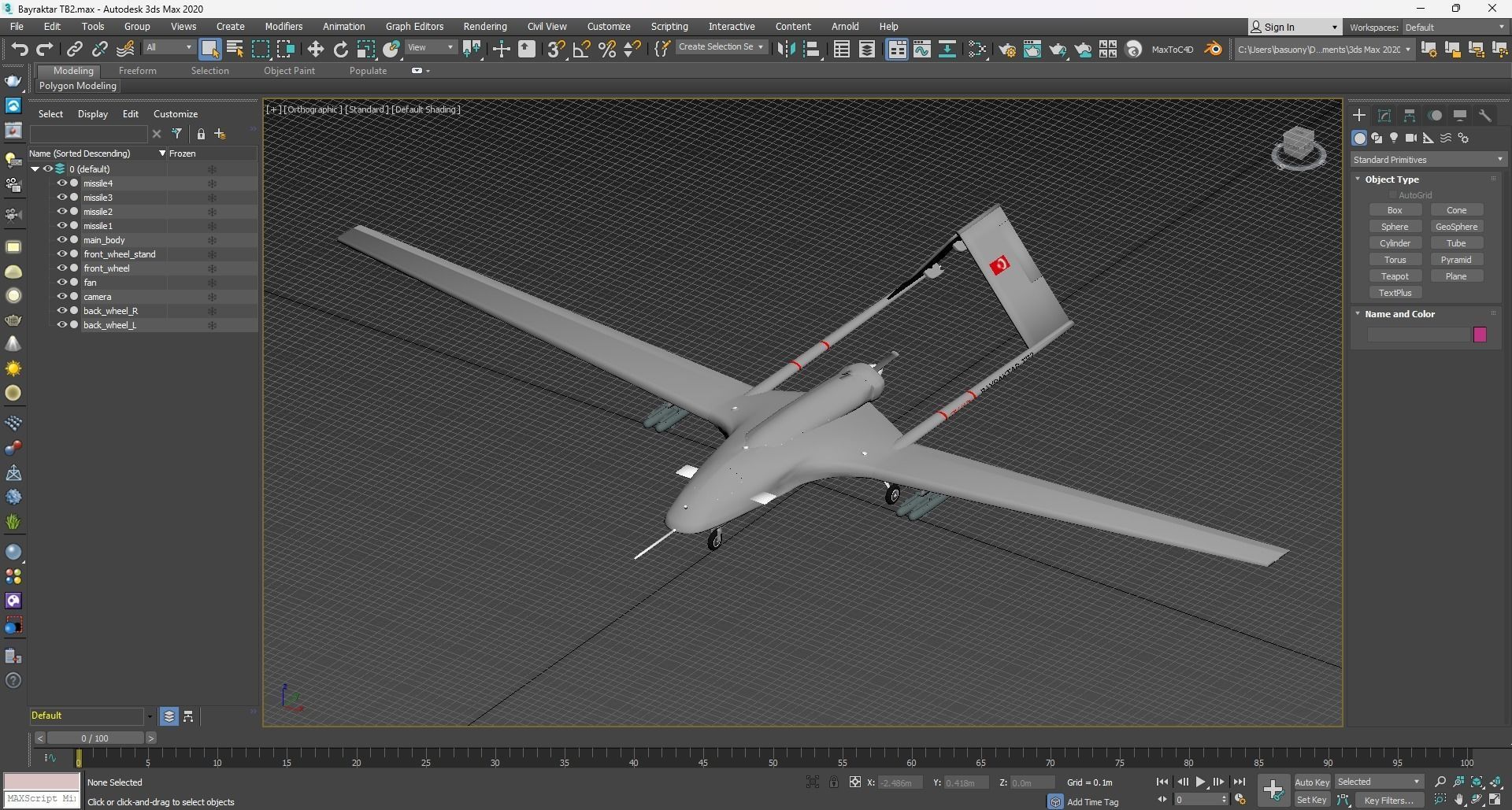Viewport: 1512px width, 810px height.
Task: Click the object name input field
Action: (x=1419, y=335)
